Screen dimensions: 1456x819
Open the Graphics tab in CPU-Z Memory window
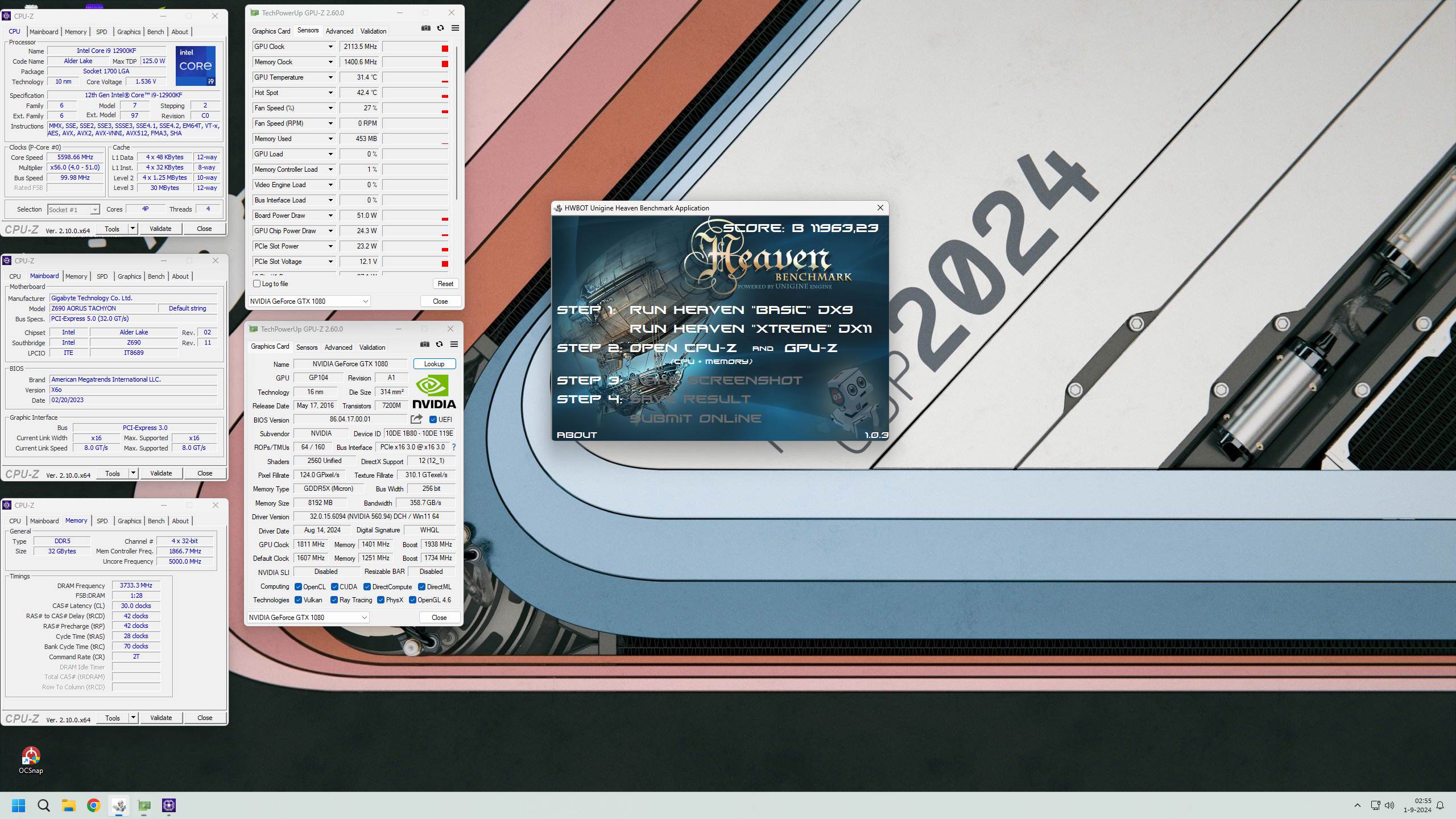pyautogui.click(x=129, y=521)
